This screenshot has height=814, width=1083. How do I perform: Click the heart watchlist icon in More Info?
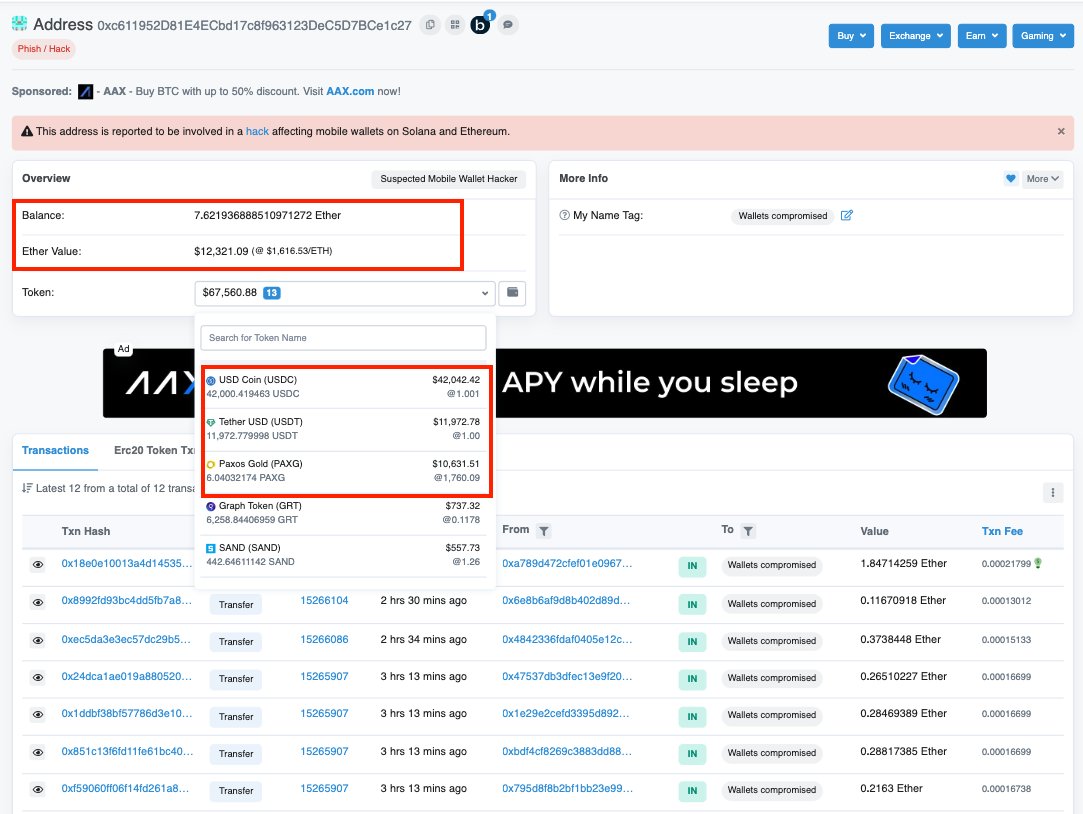coord(1010,179)
